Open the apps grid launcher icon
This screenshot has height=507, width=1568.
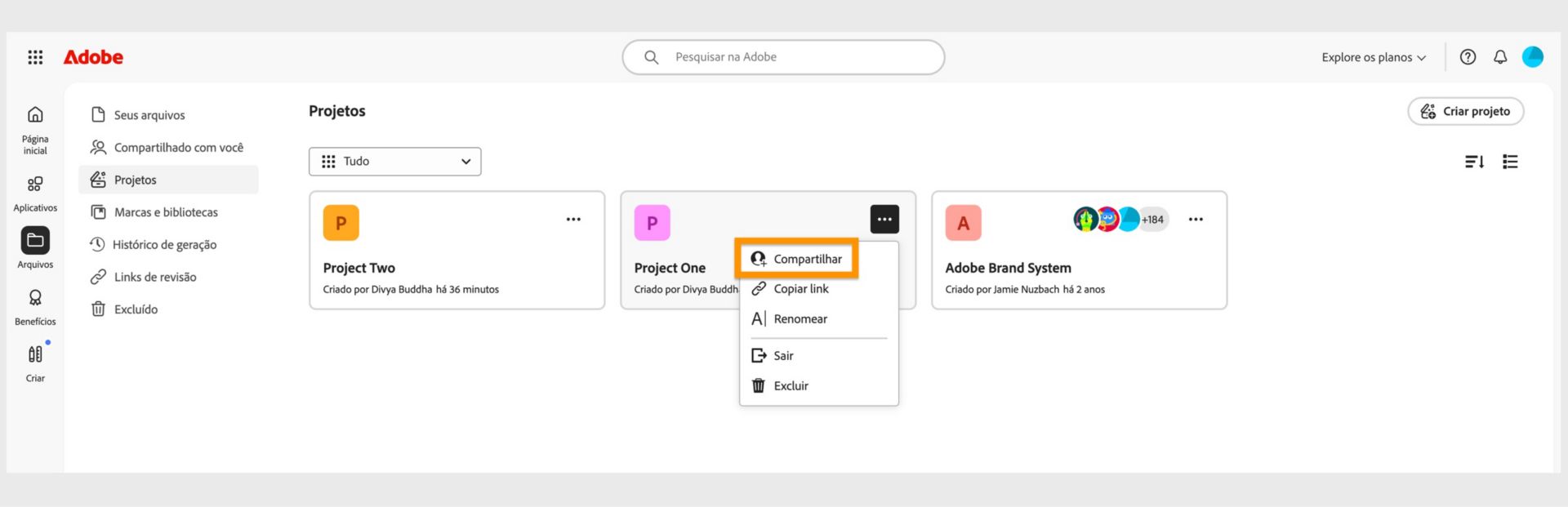pyautogui.click(x=35, y=57)
